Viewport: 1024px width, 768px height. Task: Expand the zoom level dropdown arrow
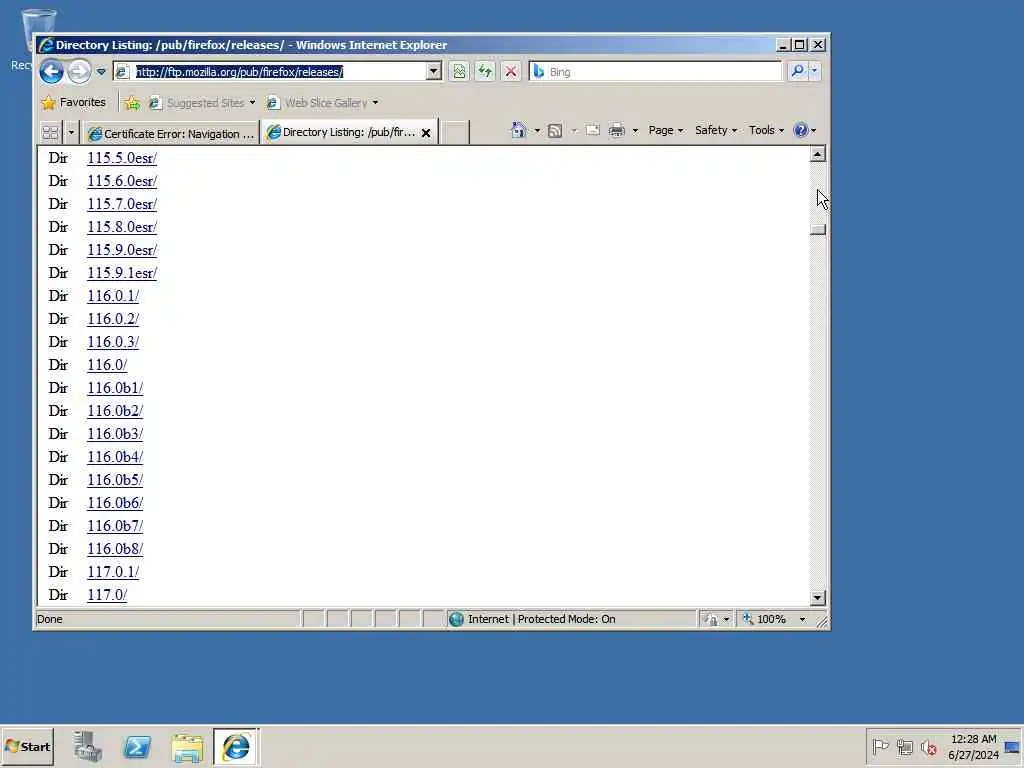tap(803, 619)
